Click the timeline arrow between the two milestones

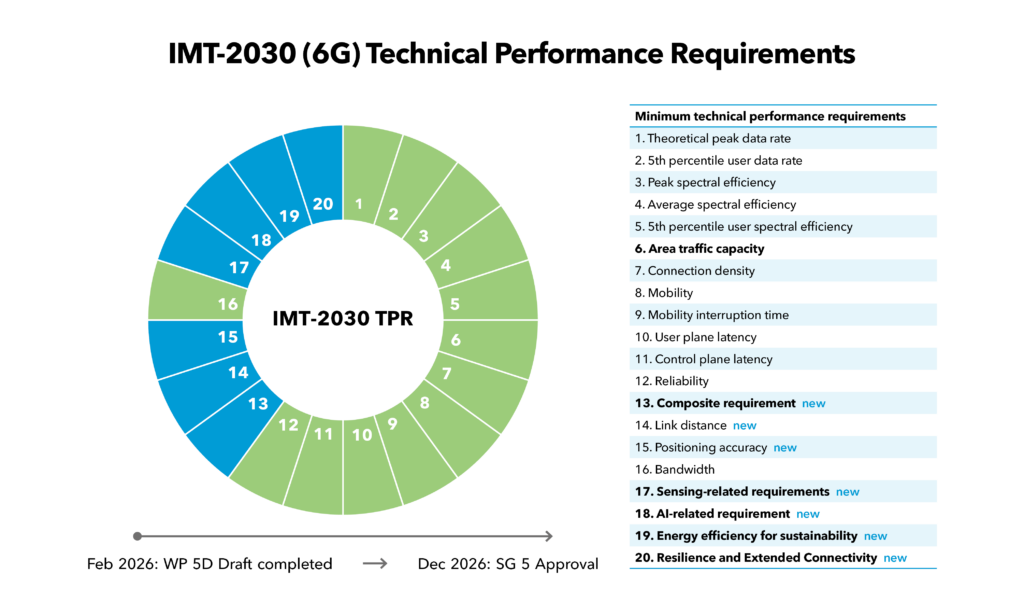coord(376,563)
